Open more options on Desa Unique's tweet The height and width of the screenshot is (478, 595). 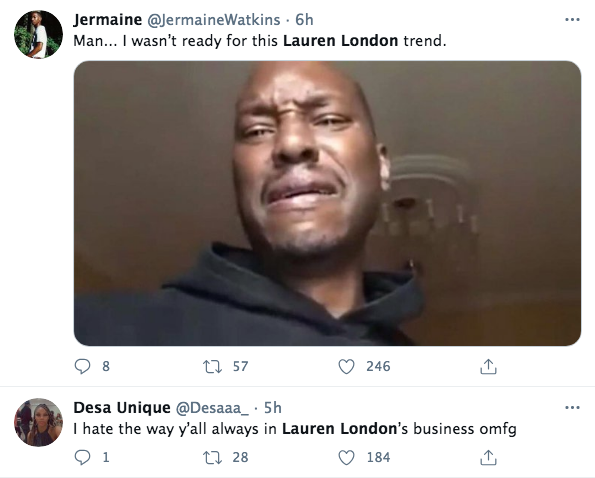coord(572,407)
